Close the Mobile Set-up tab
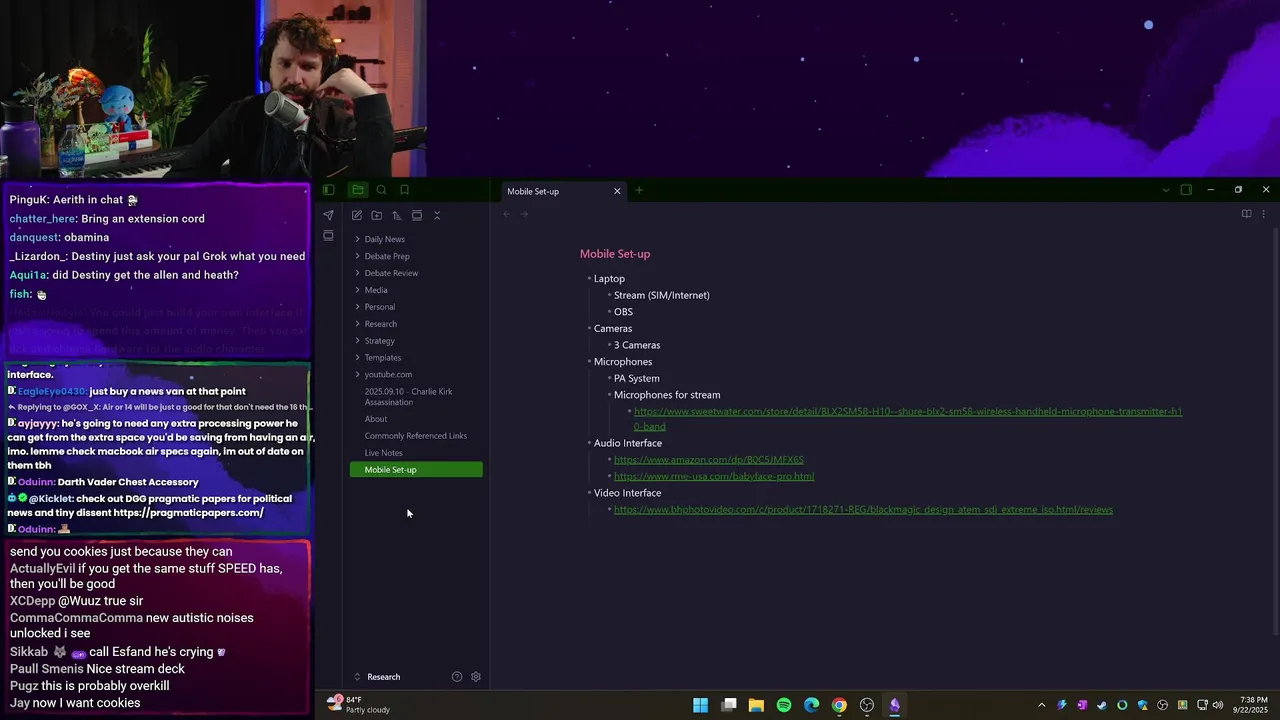 [x=617, y=191]
